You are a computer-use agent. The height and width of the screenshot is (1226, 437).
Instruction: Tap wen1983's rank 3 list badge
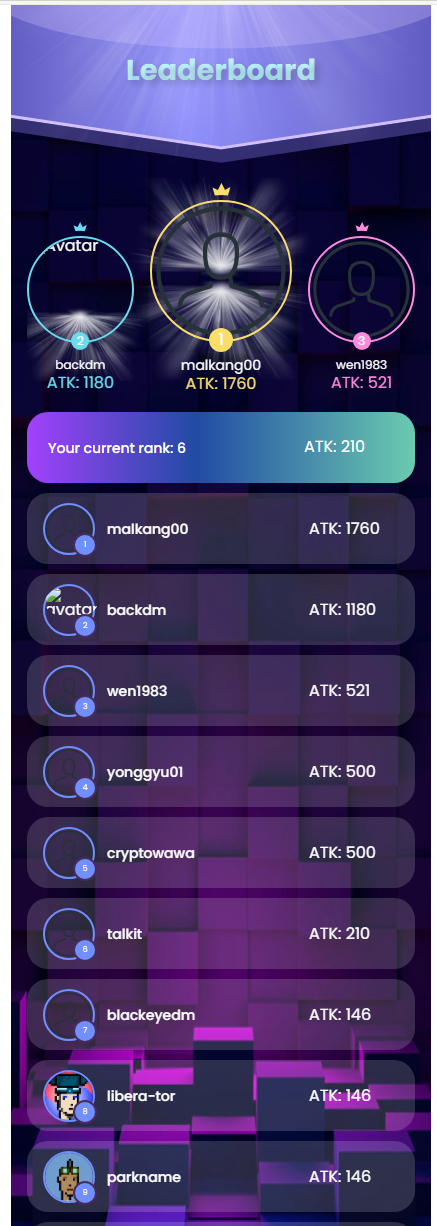[x=85, y=707]
